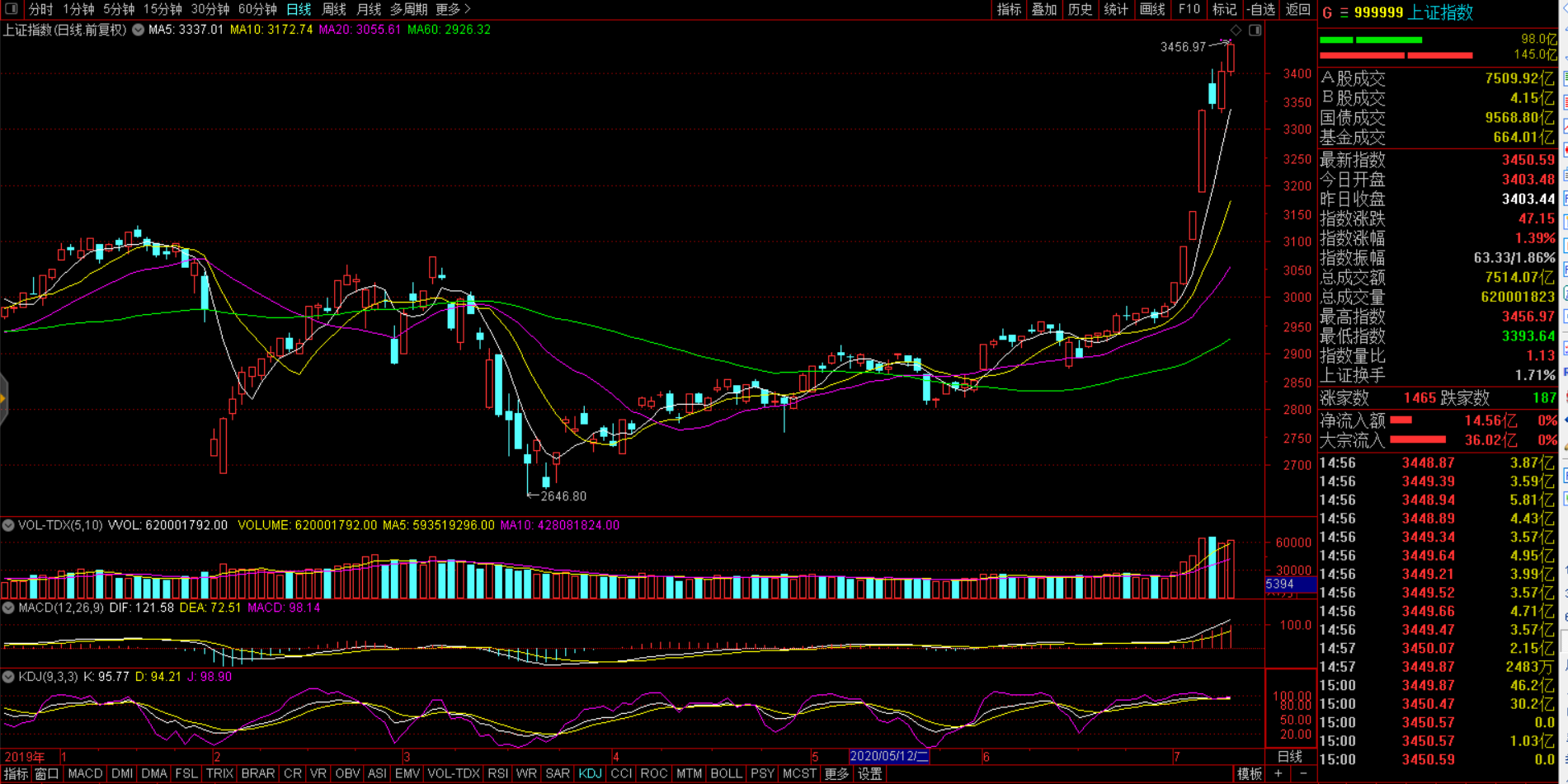Image resolution: width=1568 pixels, height=784 pixels.
Task: Click the highlighted 2020/05/12 date marker
Action: coord(889,756)
